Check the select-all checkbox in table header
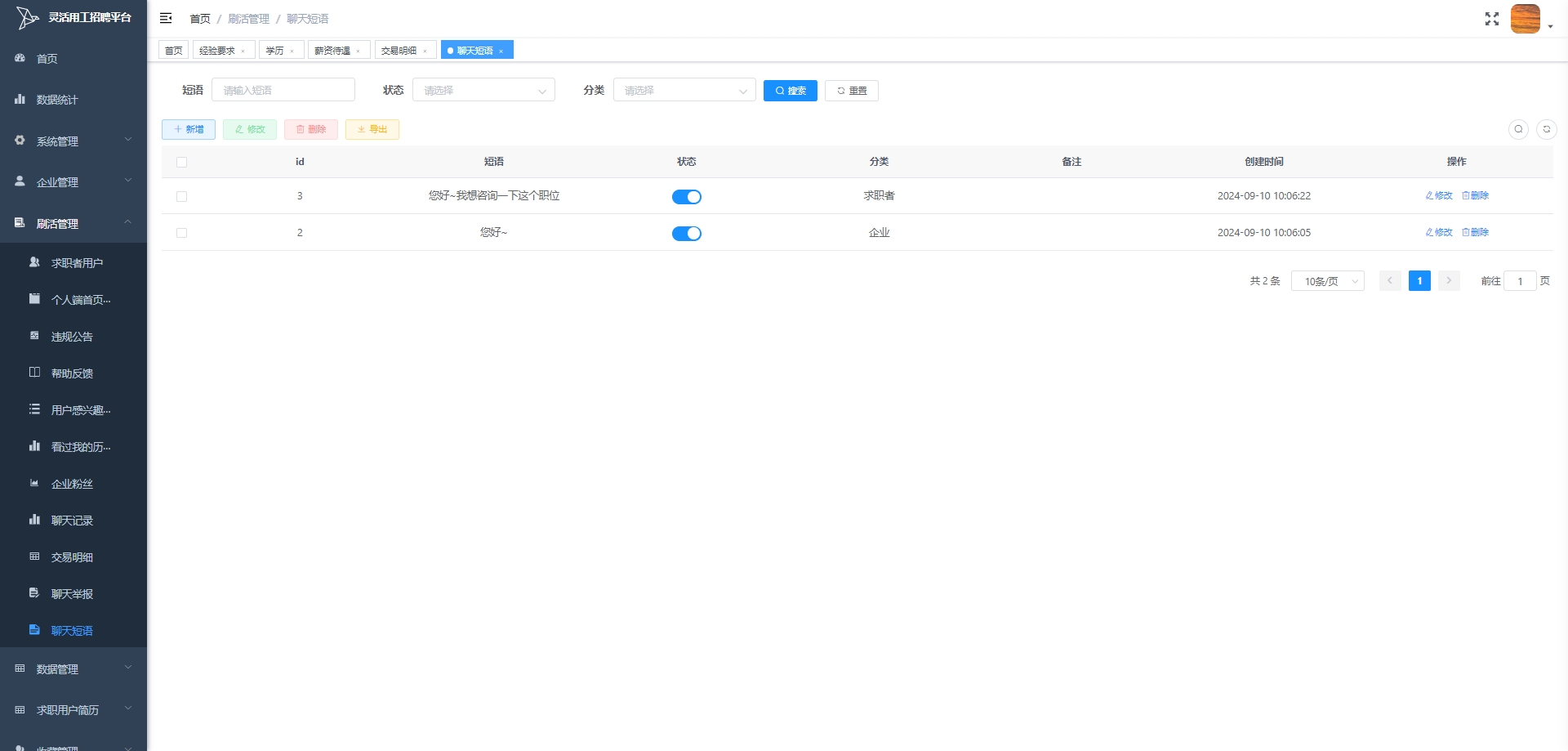1568x751 pixels. click(x=181, y=163)
